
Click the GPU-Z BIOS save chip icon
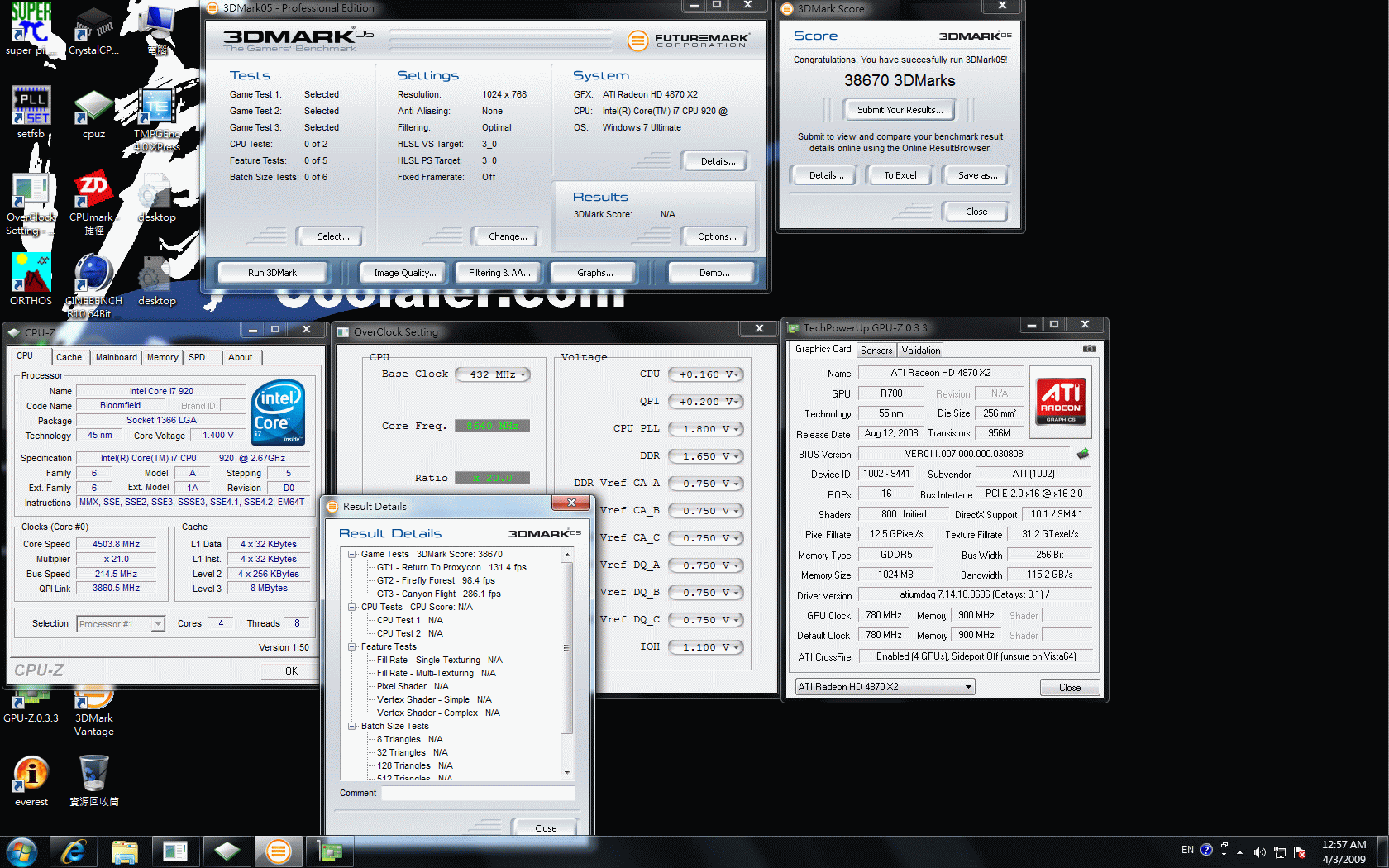(1083, 454)
